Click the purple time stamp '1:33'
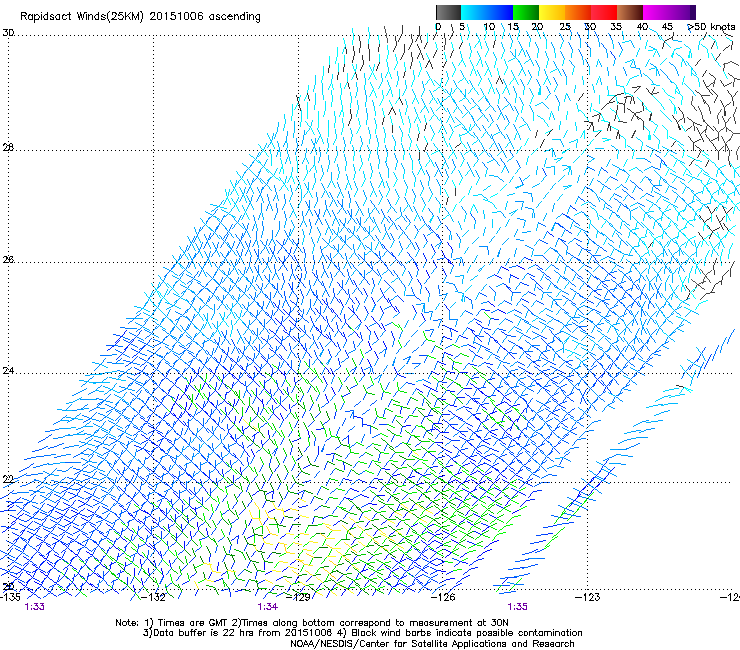 34,607
